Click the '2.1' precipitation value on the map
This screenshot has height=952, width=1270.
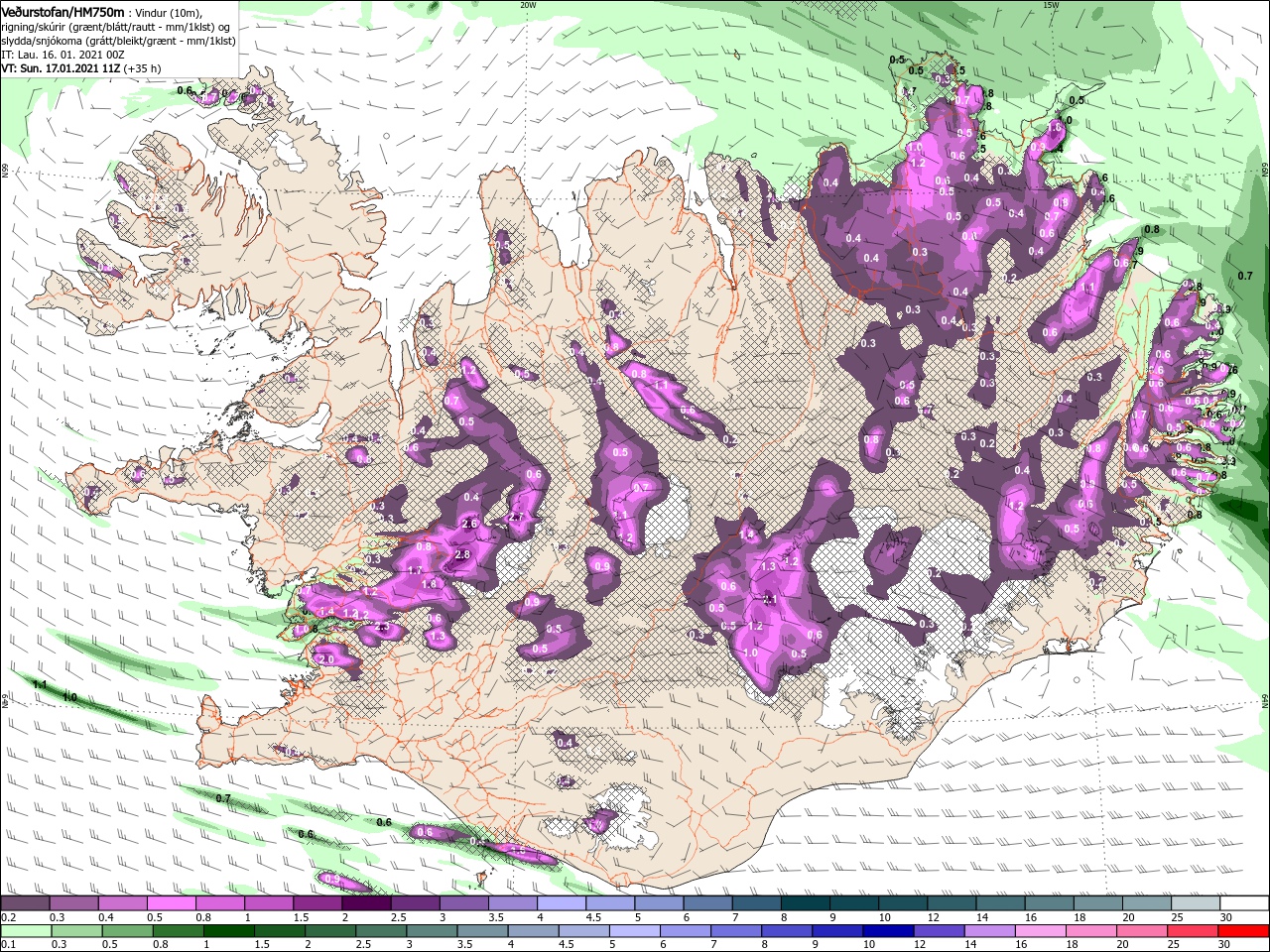[769, 600]
